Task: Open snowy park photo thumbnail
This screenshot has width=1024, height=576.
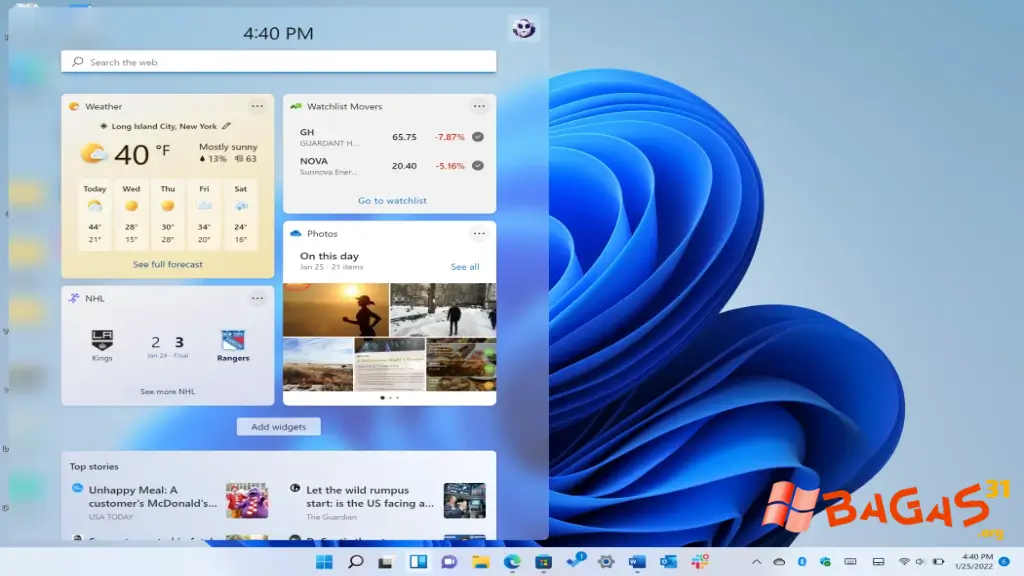Action: 443,310
